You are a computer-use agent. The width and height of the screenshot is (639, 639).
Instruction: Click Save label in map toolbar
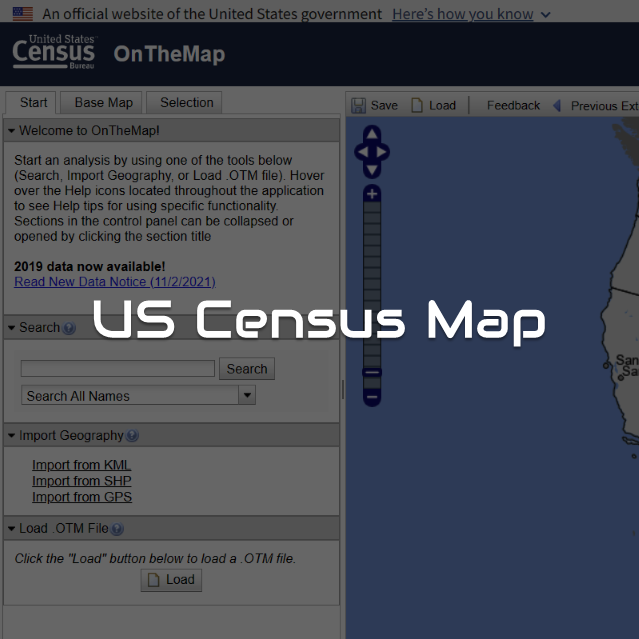coord(384,106)
